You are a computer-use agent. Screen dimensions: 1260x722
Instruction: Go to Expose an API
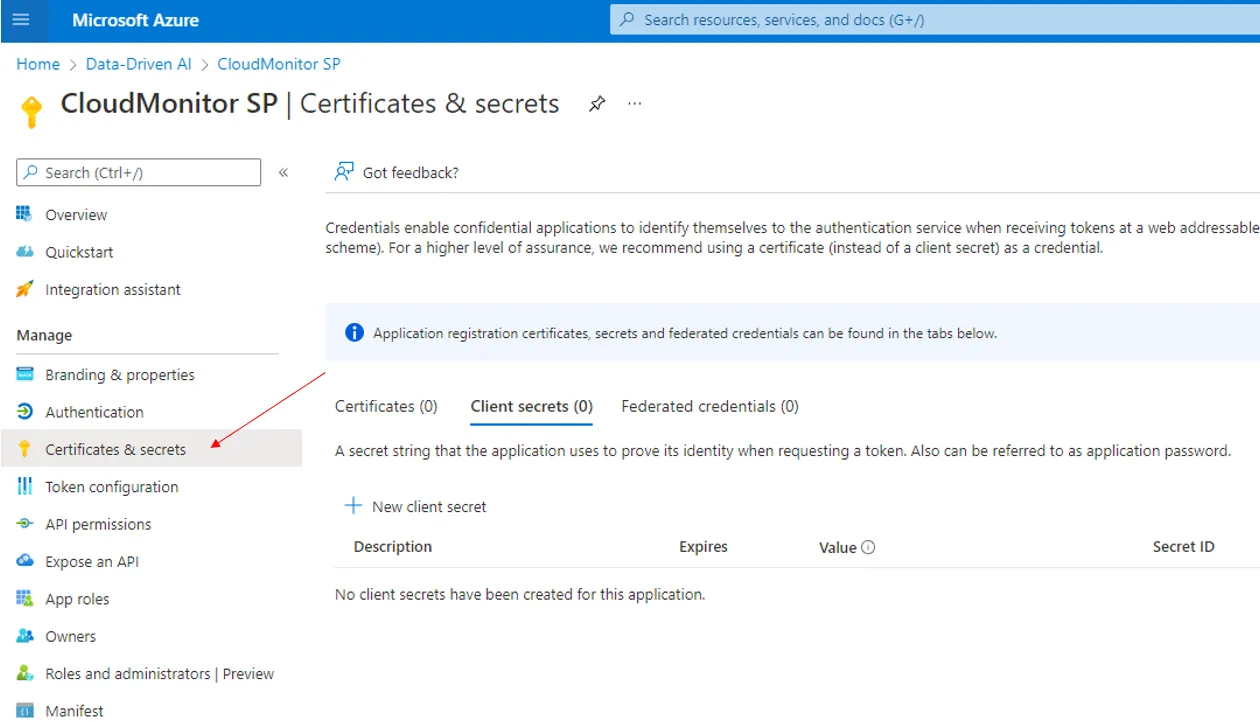(x=92, y=561)
